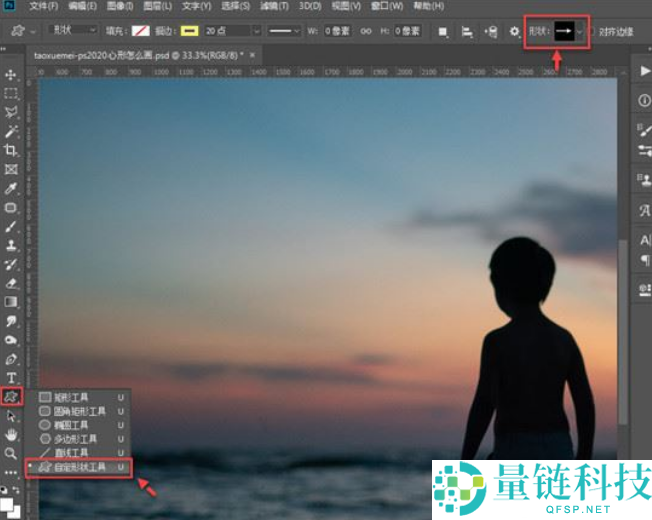652x520 pixels.
Task: Select the Polygonal Lasso tool
Action: [10, 112]
